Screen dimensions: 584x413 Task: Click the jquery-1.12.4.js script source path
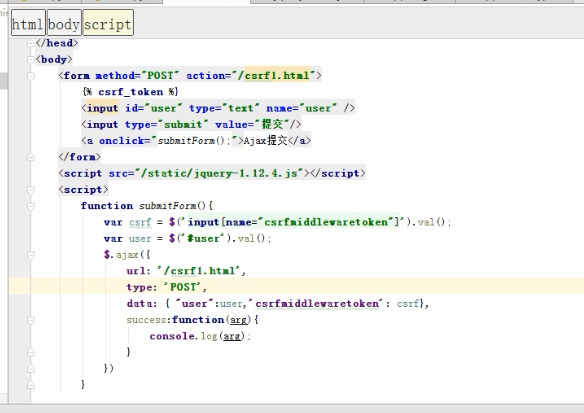point(219,173)
